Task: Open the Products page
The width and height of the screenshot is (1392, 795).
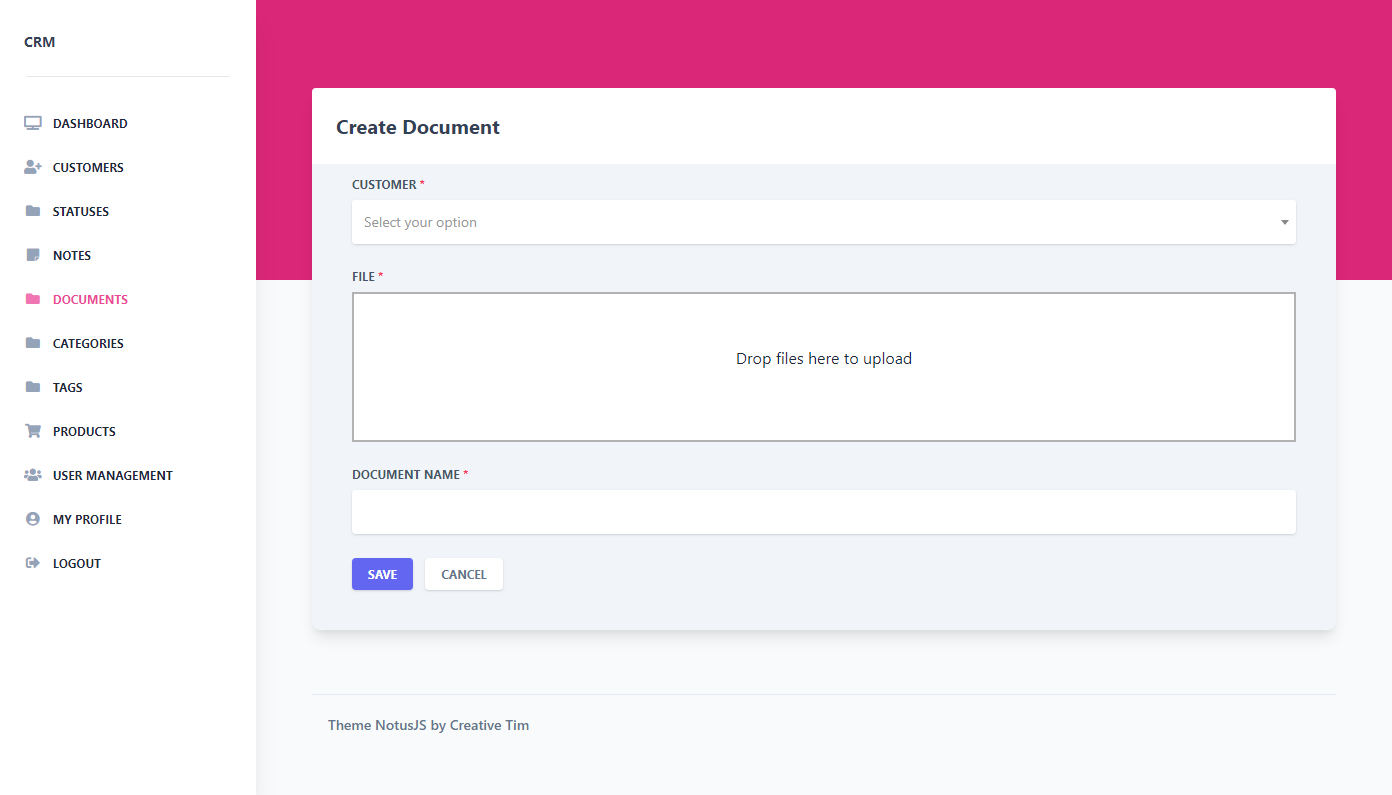Action: tap(84, 432)
